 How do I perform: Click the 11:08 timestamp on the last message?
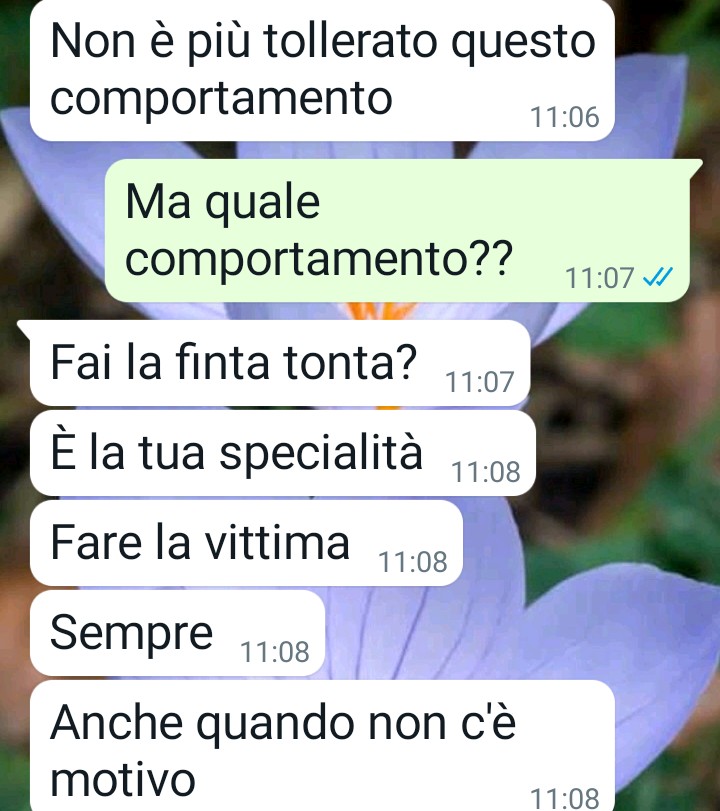(x=565, y=798)
